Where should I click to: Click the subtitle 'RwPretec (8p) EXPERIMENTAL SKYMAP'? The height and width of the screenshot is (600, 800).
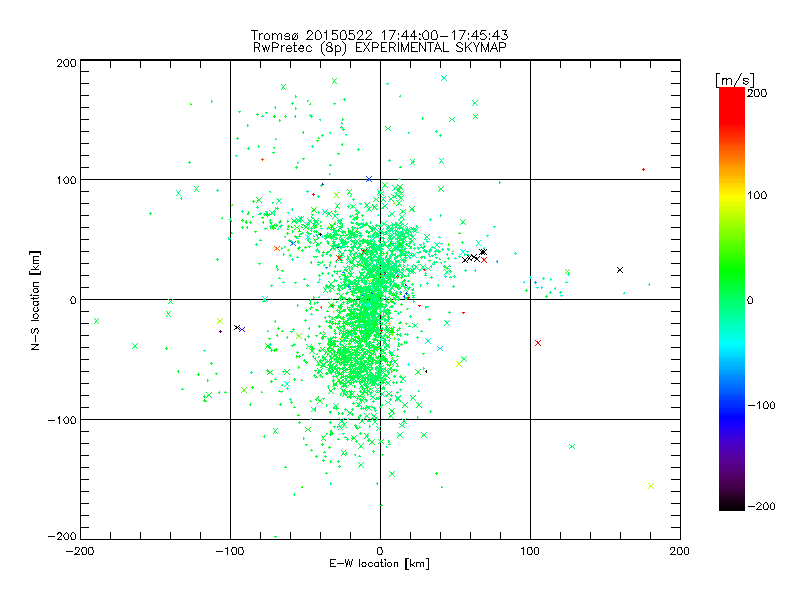pyautogui.click(x=379, y=48)
